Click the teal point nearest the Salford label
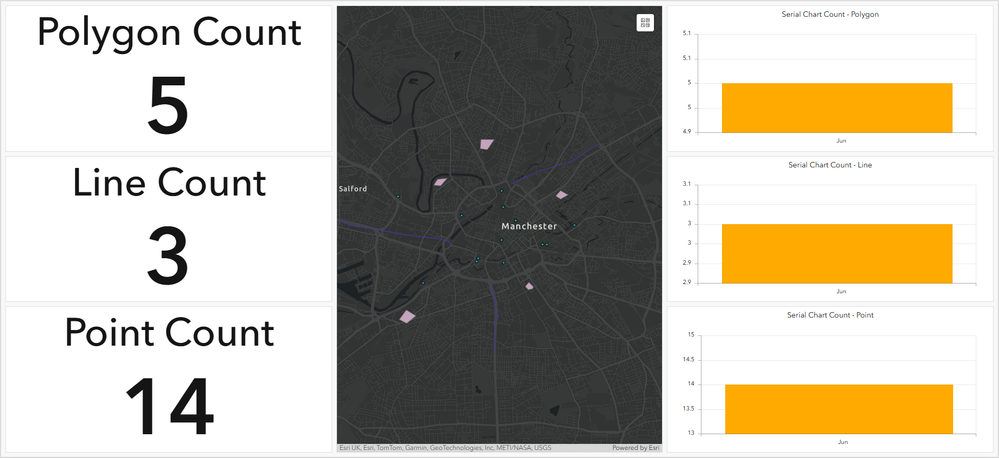This screenshot has height=458, width=999. (x=398, y=197)
